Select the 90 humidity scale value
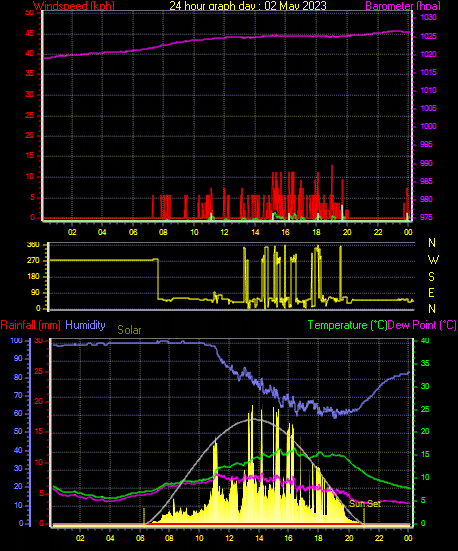 (18, 358)
